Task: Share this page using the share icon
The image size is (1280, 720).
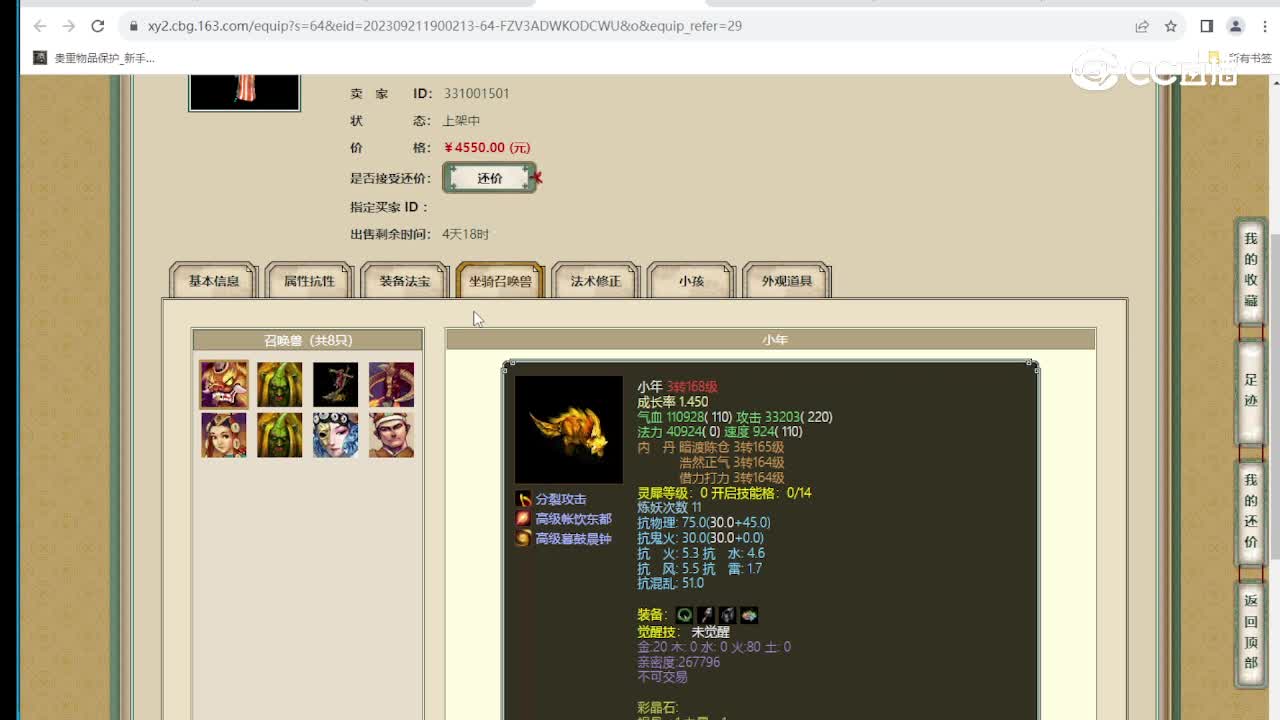Action: click(x=1142, y=26)
